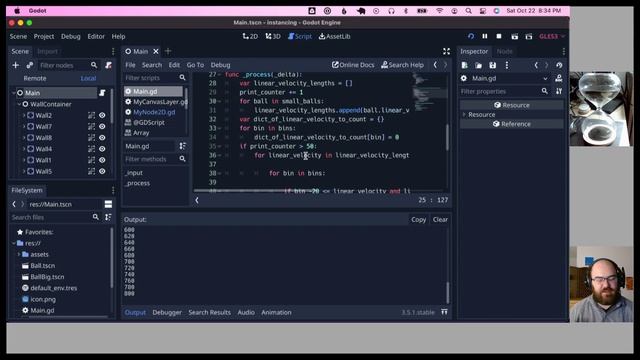
Task: Add a new scene tab
Action: point(168,51)
